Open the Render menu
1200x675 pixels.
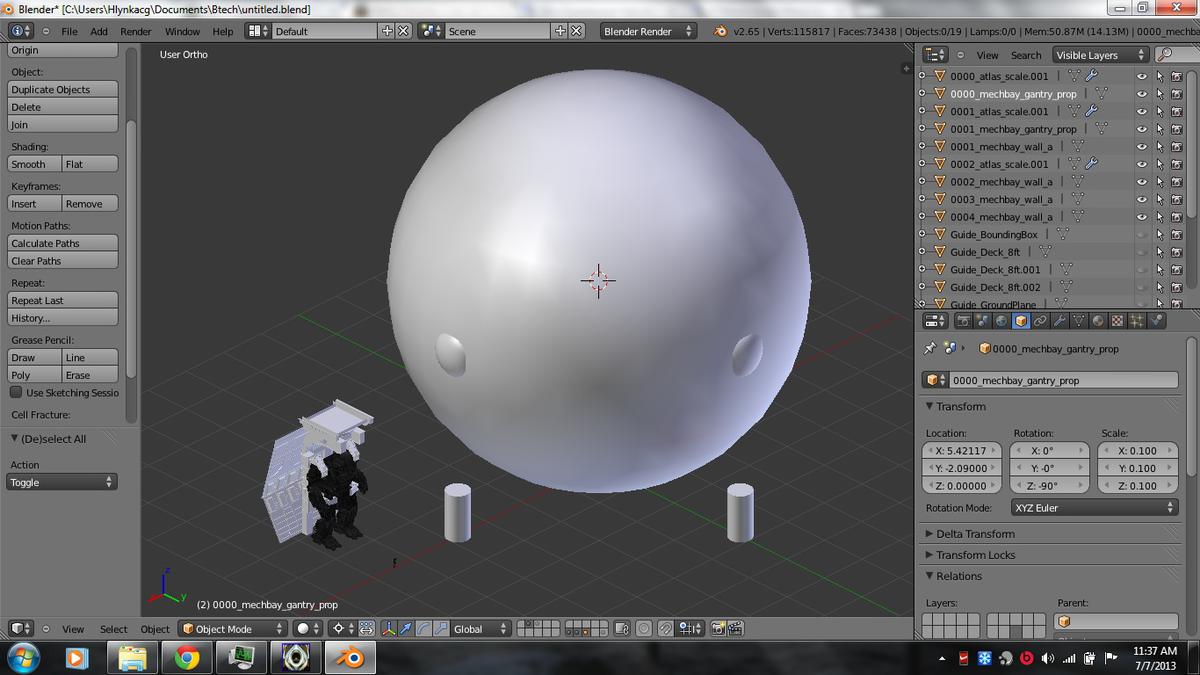[x=136, y=31]
